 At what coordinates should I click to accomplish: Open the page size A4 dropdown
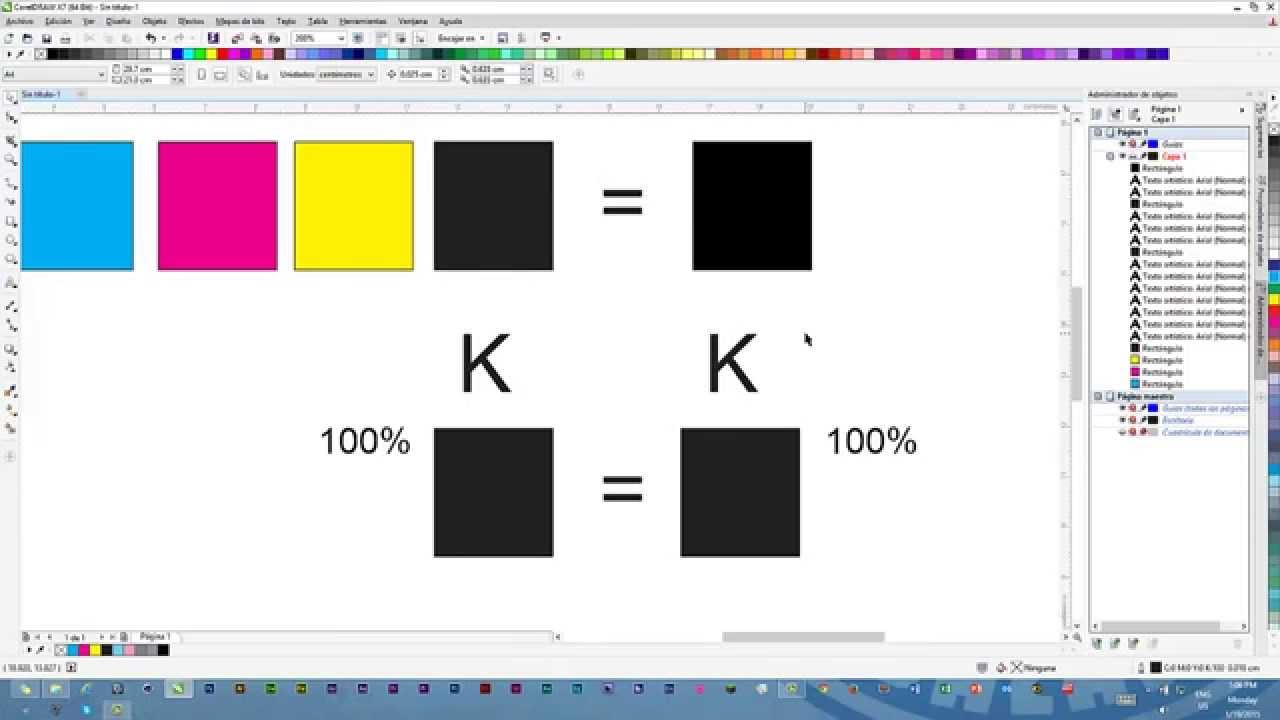tap(101, 74)
